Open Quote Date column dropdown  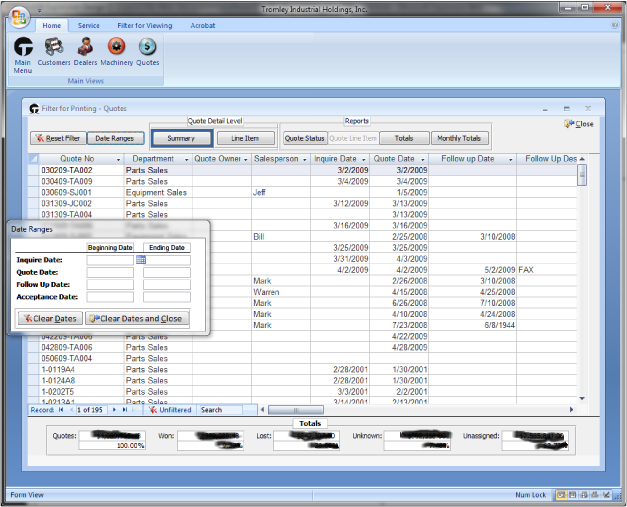click(423, 160)
